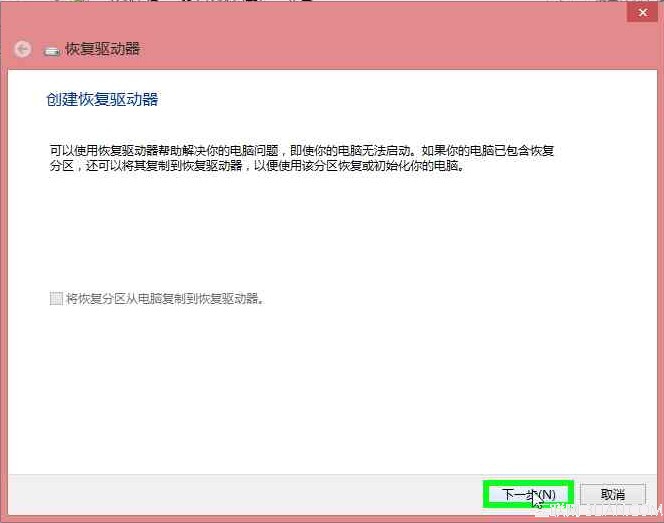The height and width of the screenshot is (523, 664).
Task: Click the 恢复驱动器 window title text
Action: 102,49
